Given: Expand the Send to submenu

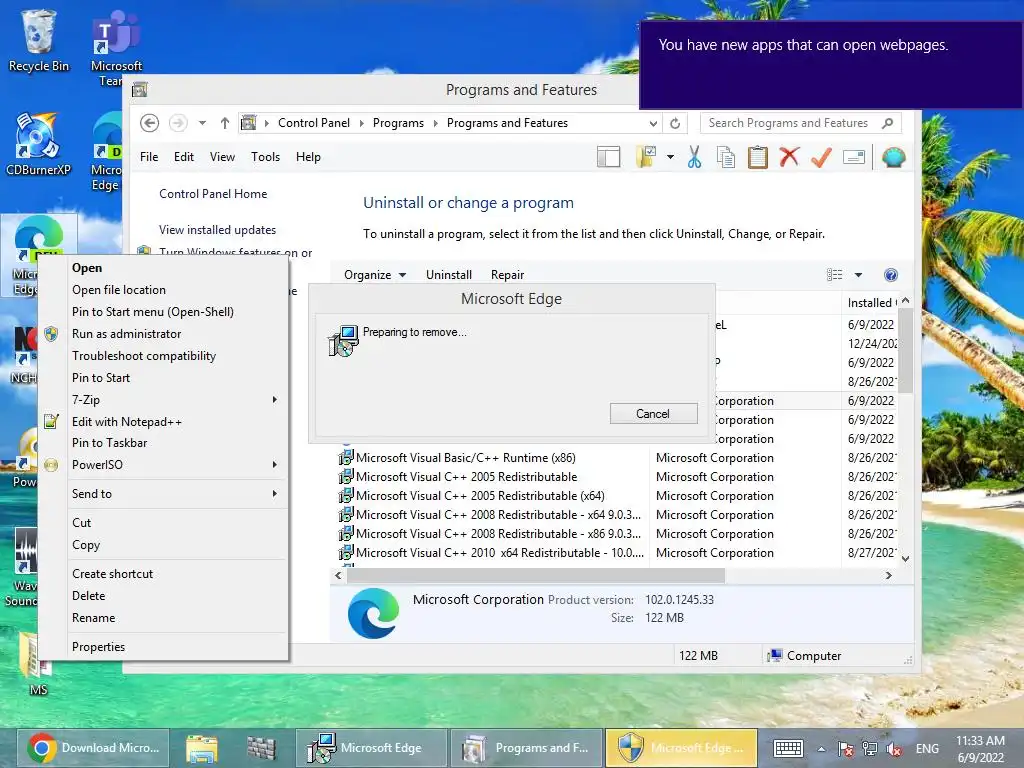Looking at the screenshot, I should [x=274, y=494].
